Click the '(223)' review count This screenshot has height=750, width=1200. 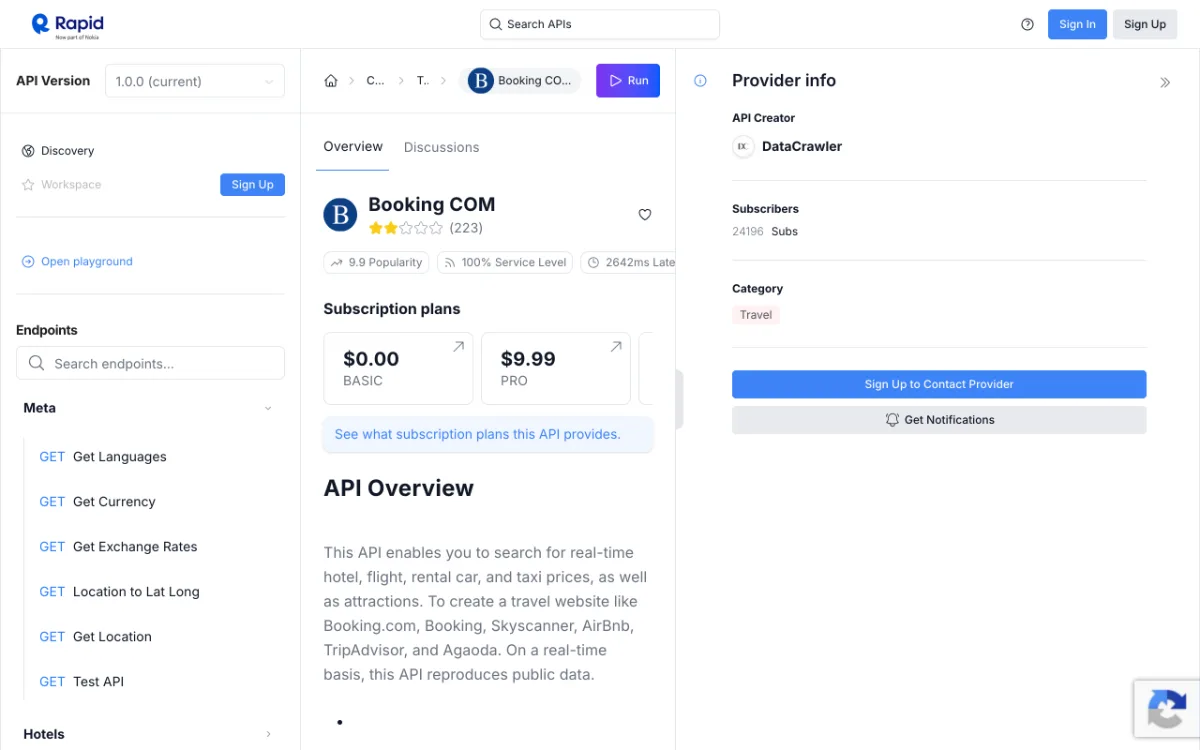coord(466,228)
